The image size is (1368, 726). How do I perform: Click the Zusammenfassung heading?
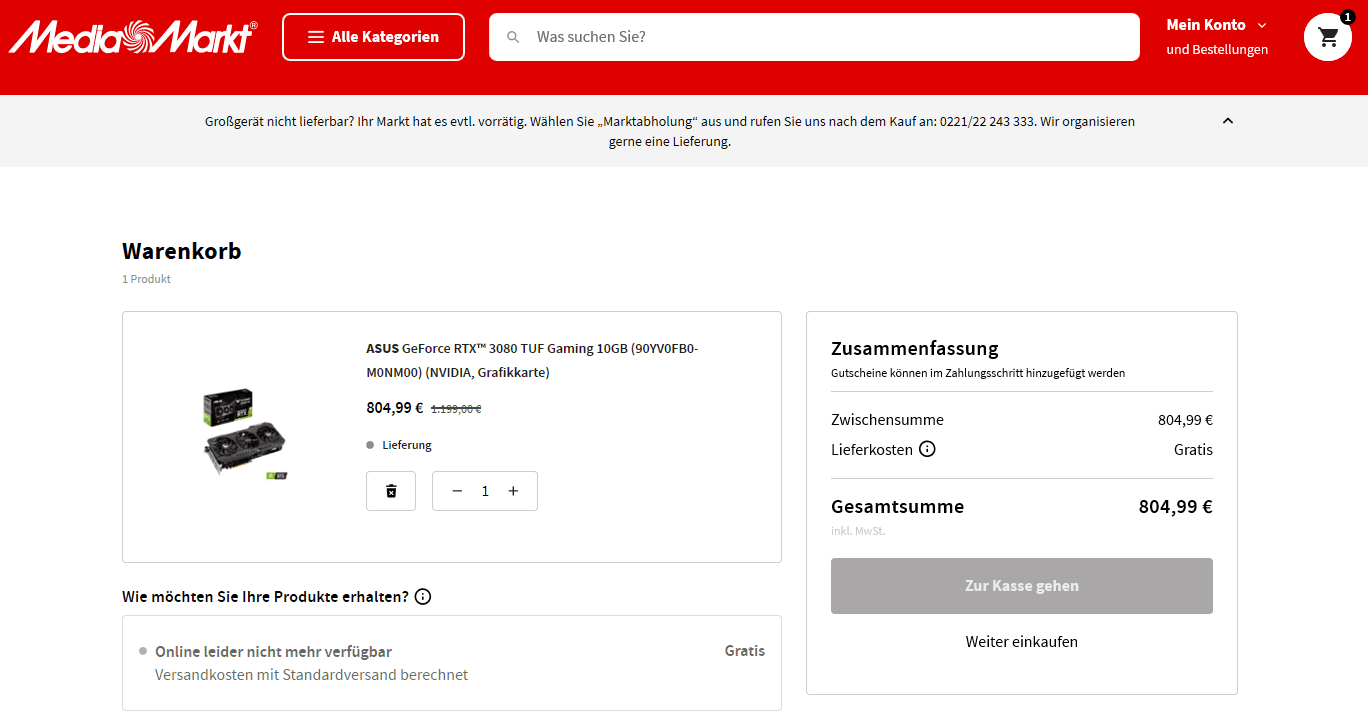(x=915, y=349)
